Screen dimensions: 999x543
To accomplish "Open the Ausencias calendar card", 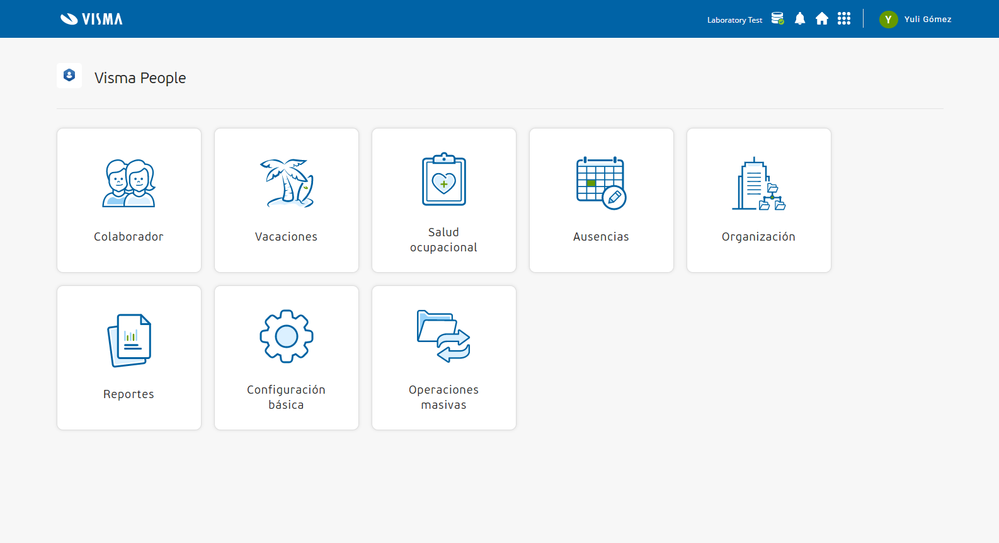I will [x=601, y=200].
